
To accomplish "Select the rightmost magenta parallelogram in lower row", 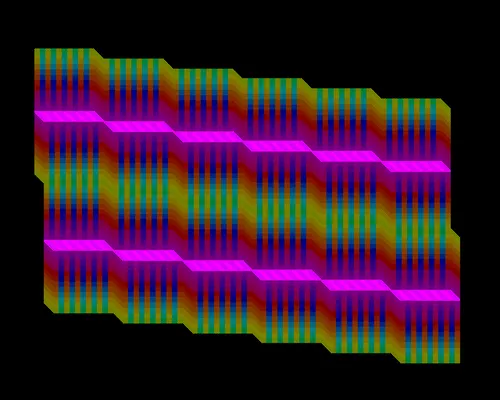I will (425, 295).
